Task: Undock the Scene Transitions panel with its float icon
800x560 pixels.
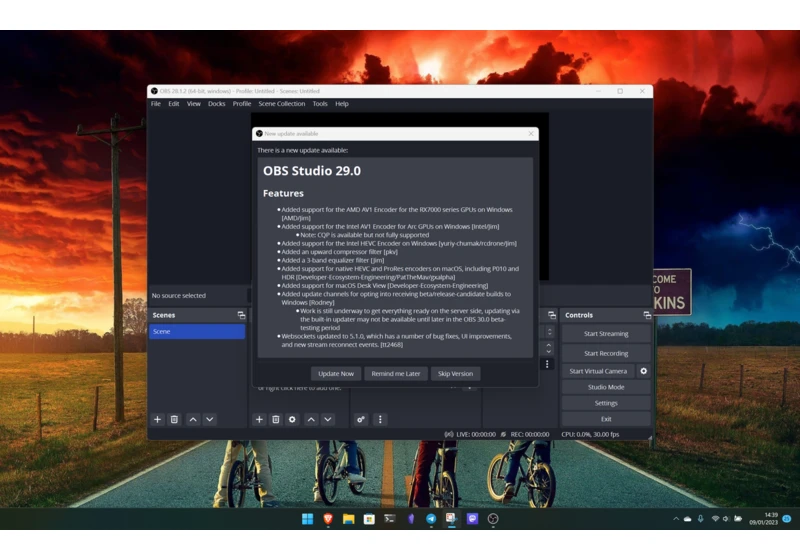Action: click(x=552, y=315)
